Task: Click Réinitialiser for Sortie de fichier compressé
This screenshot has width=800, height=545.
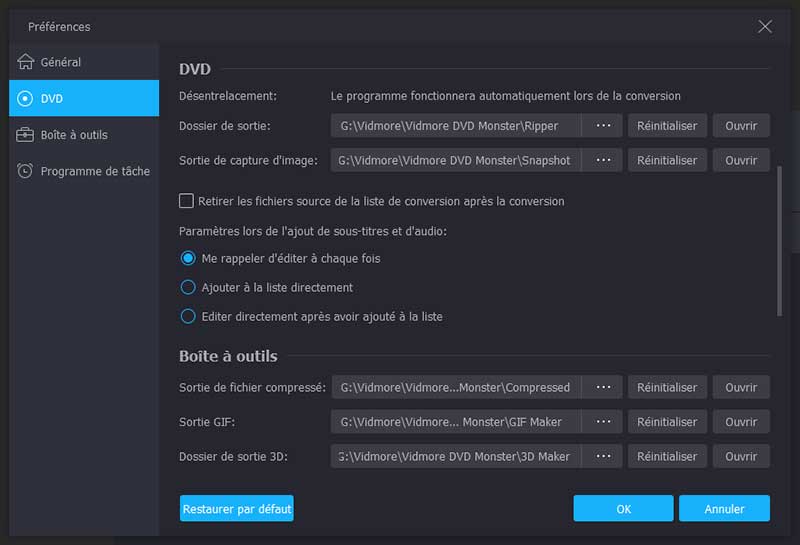Action: click(667, 387)
